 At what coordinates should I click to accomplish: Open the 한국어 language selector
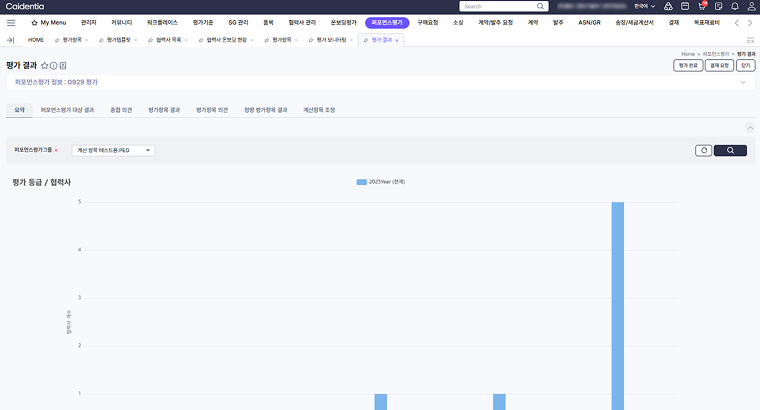point(644,6)
